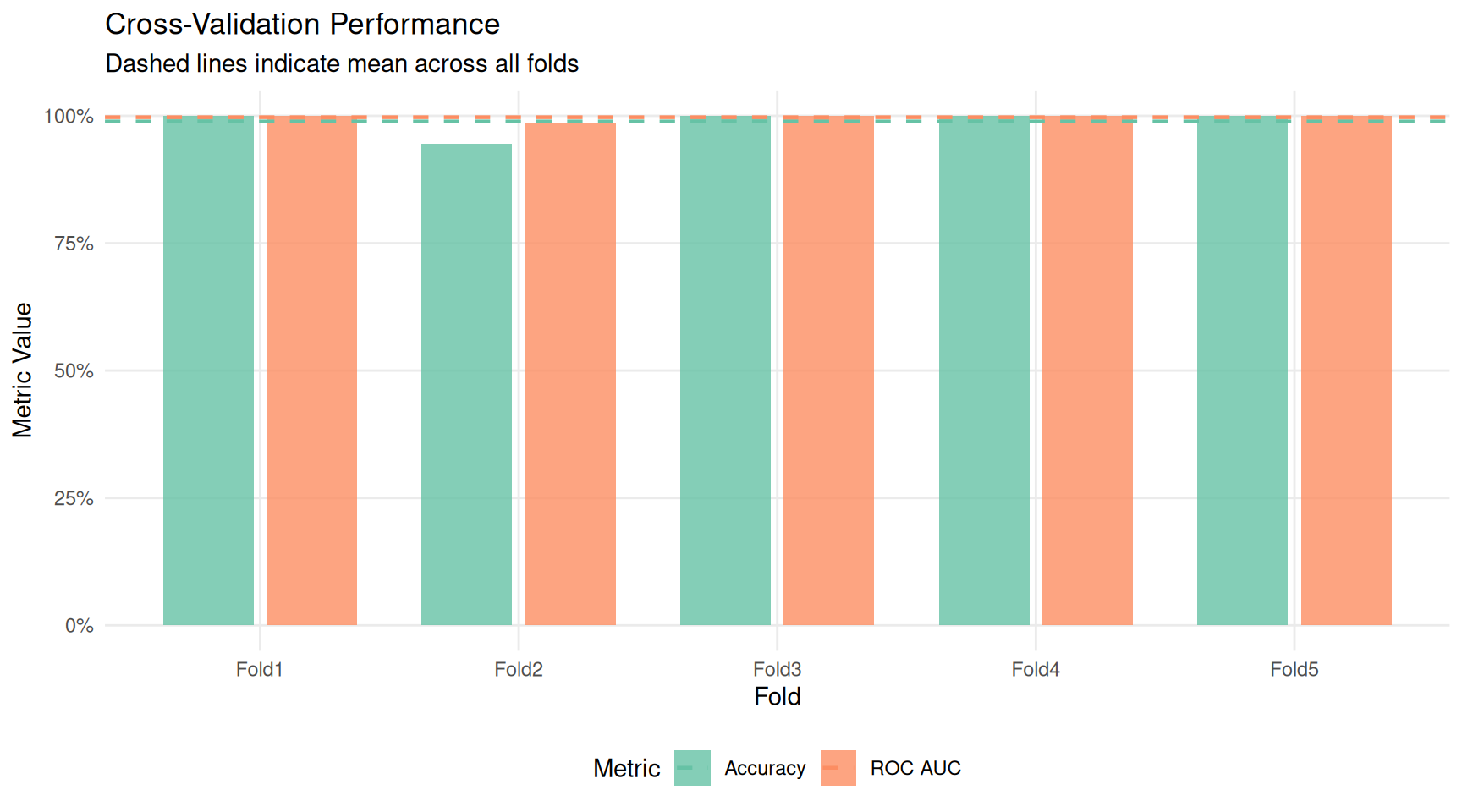Click the chart title Cross-Validation Performance

(x=302, y=25)
